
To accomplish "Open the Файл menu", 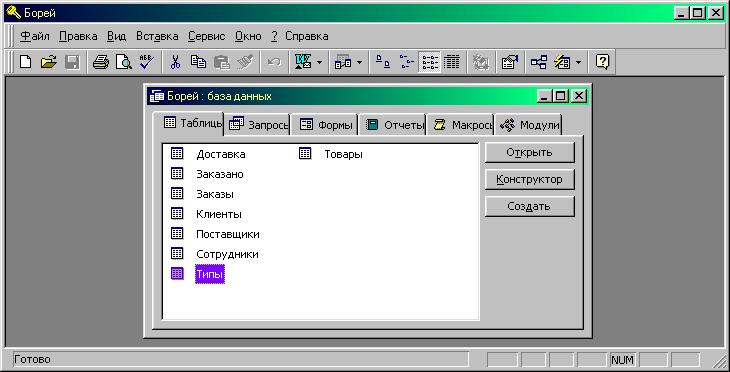I will coord(35,36).
